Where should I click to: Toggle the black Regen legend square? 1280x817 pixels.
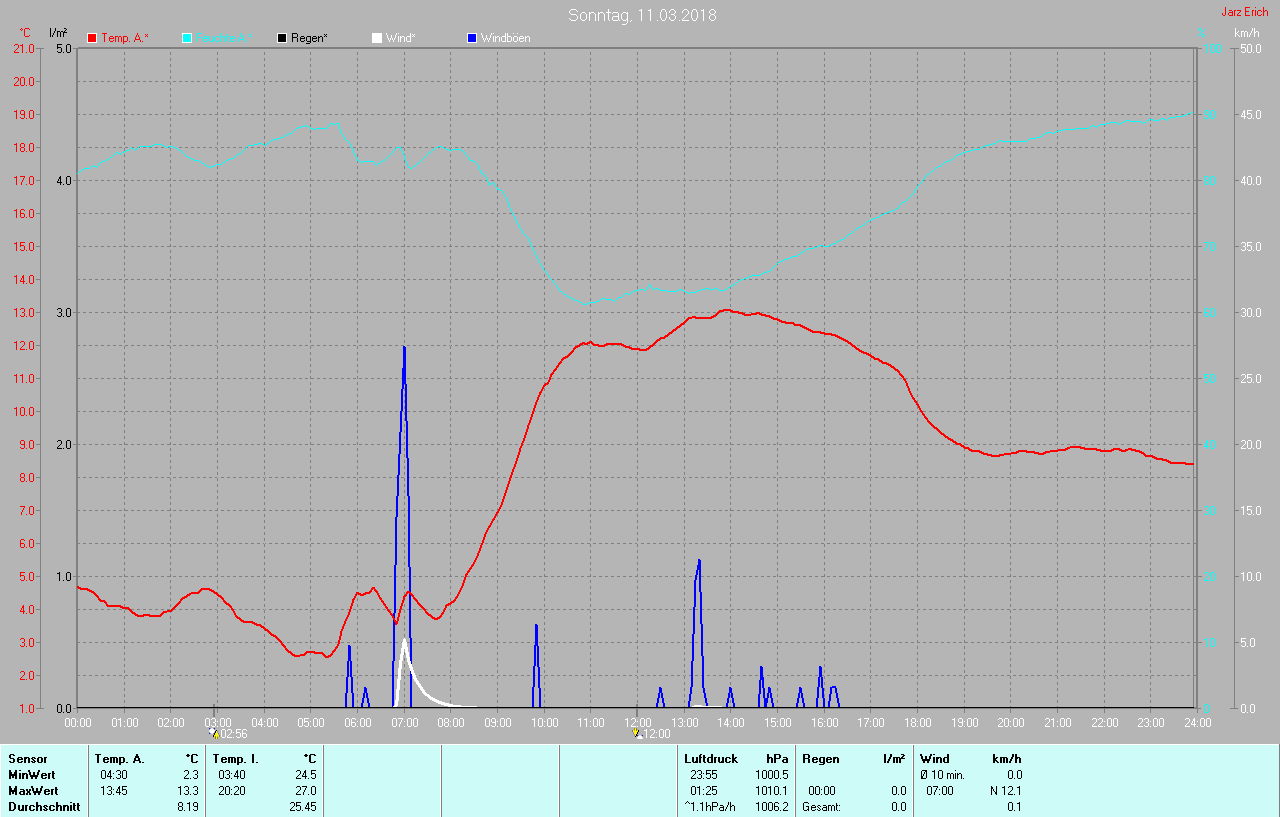tap(282, 38)
